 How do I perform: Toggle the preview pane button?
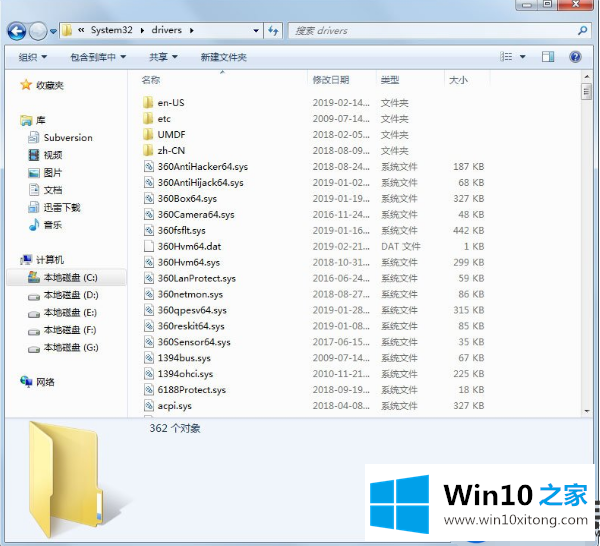click(x=548, y=57)
